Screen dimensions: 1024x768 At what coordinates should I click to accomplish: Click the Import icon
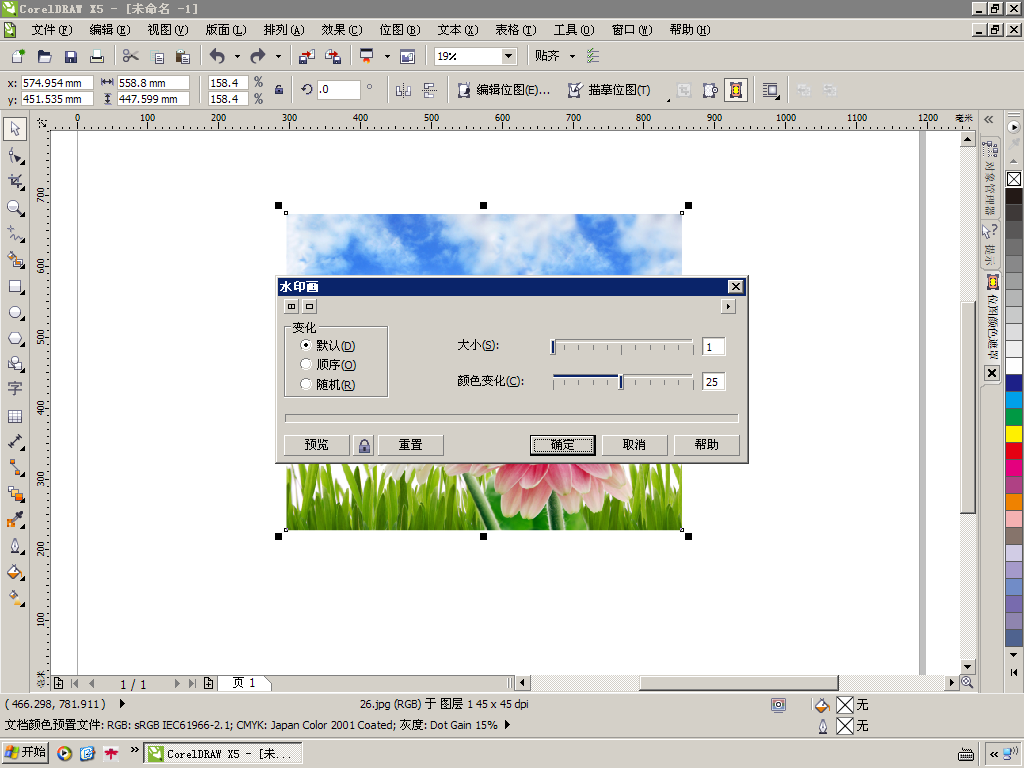tap(306, 56)
